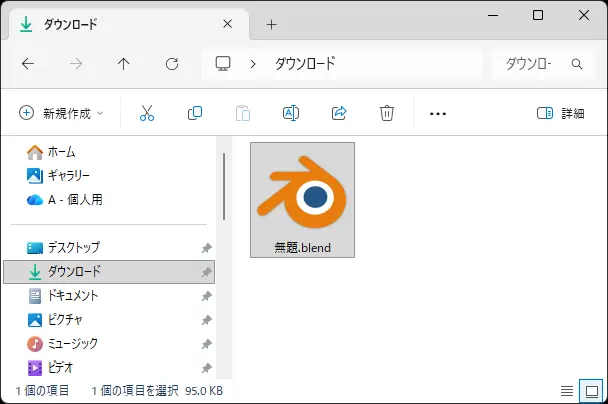This screenshot has width=608, height=404.
Task: Open ギャラリー in the sidebar
Action: pyautogui.click(x=58, y=176)
